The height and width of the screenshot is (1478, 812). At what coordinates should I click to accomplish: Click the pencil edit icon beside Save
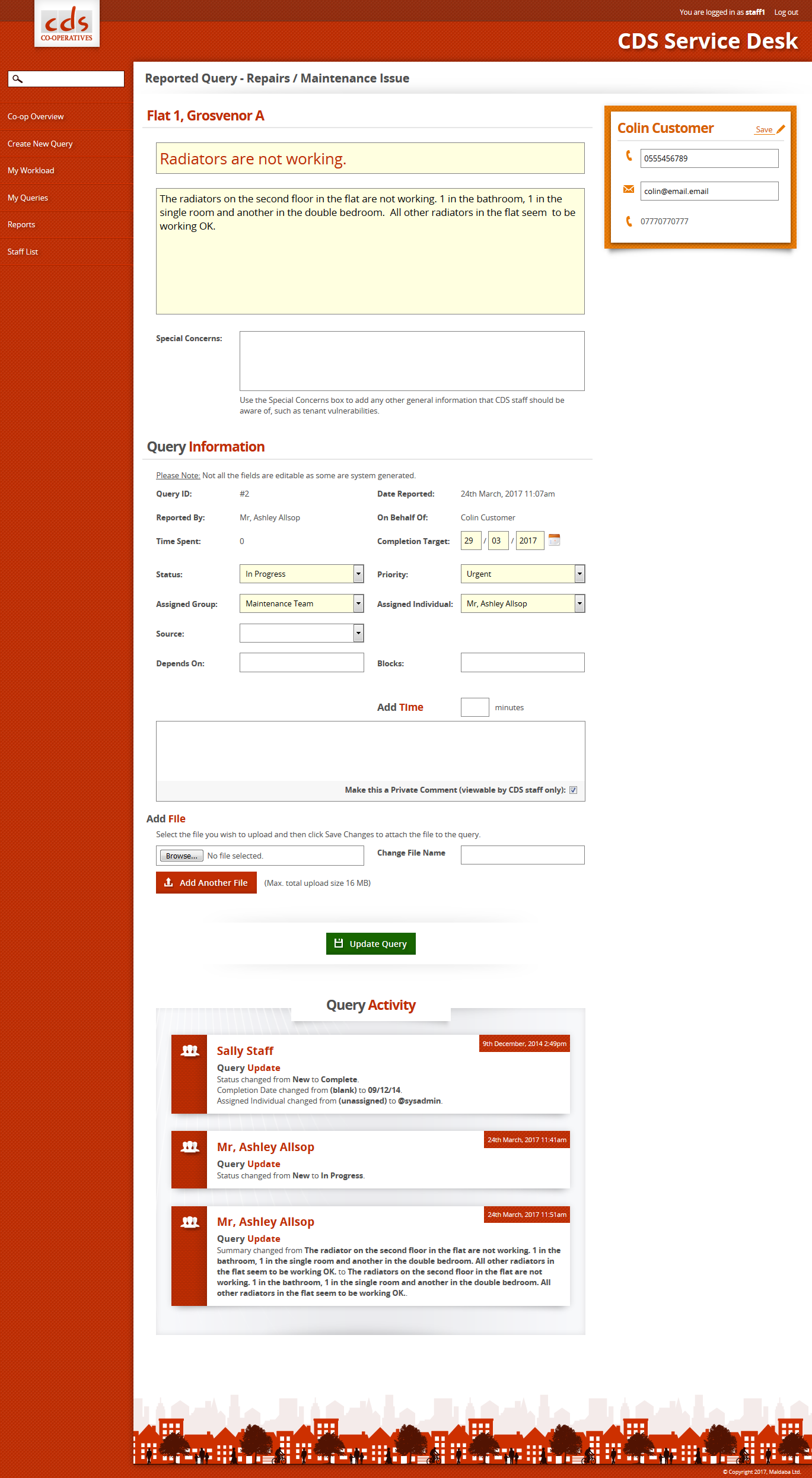tap(781, 129)
